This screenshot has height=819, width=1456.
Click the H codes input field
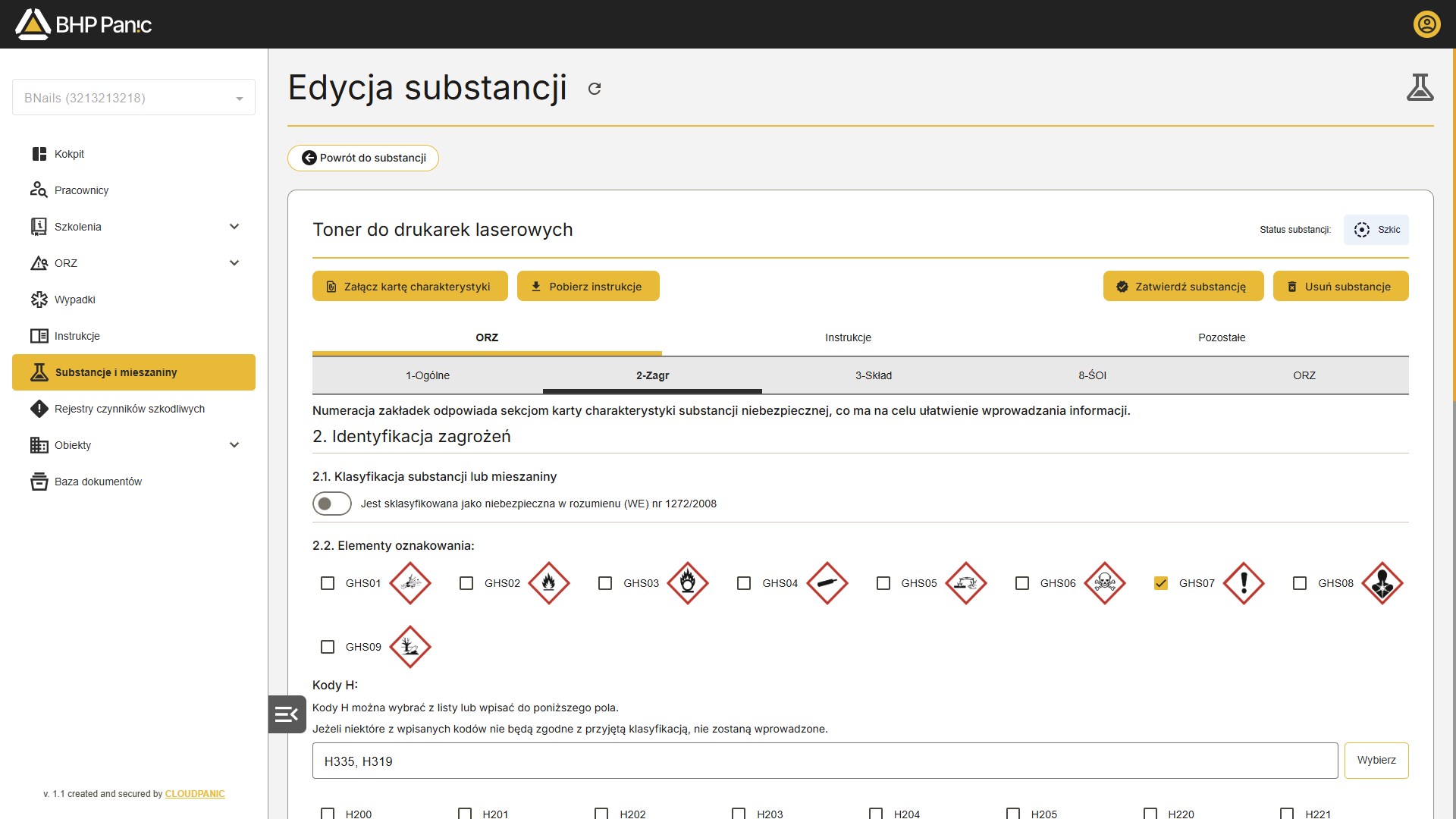[825, 761]
